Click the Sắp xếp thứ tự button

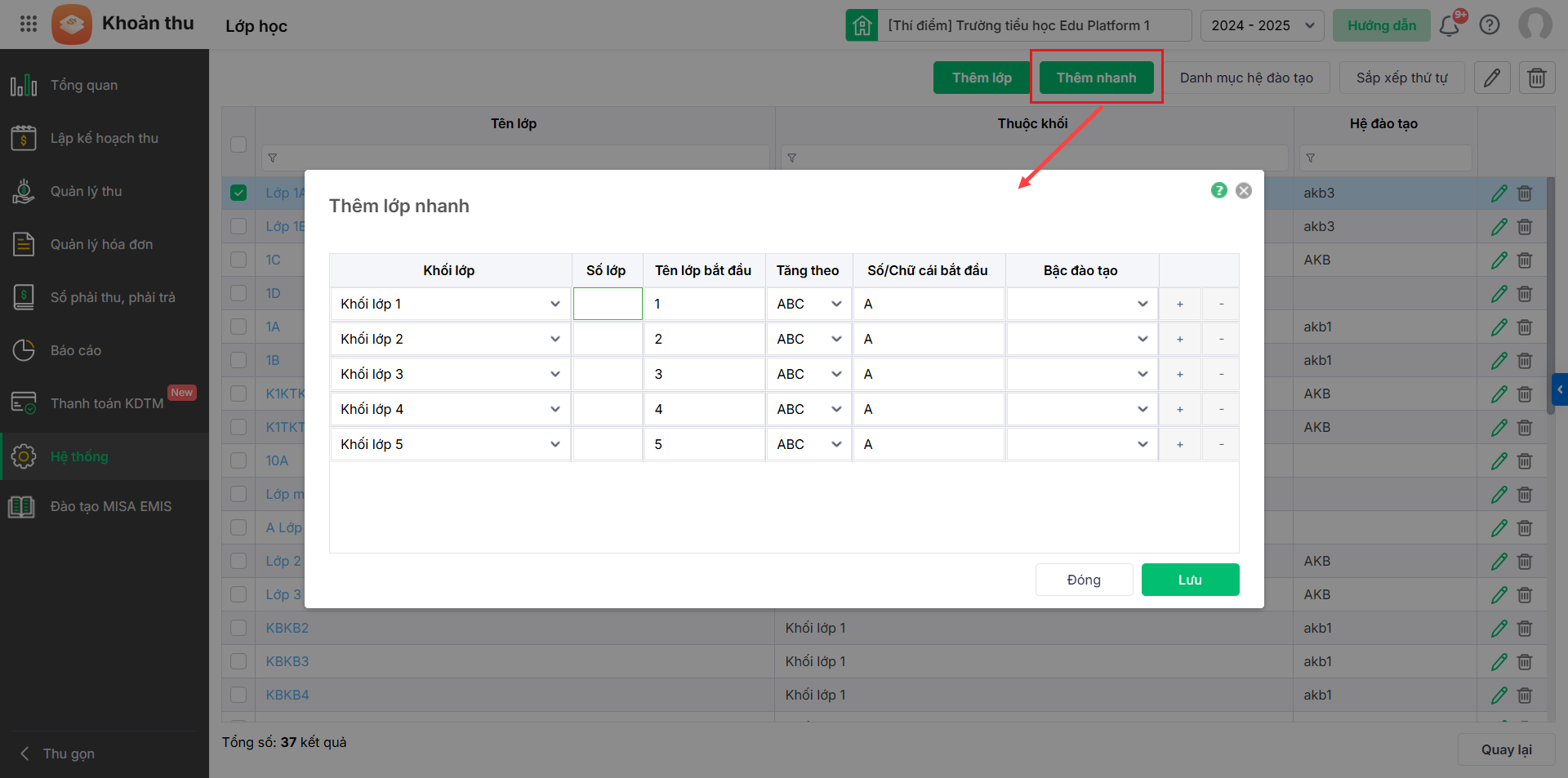point(1401,78)
